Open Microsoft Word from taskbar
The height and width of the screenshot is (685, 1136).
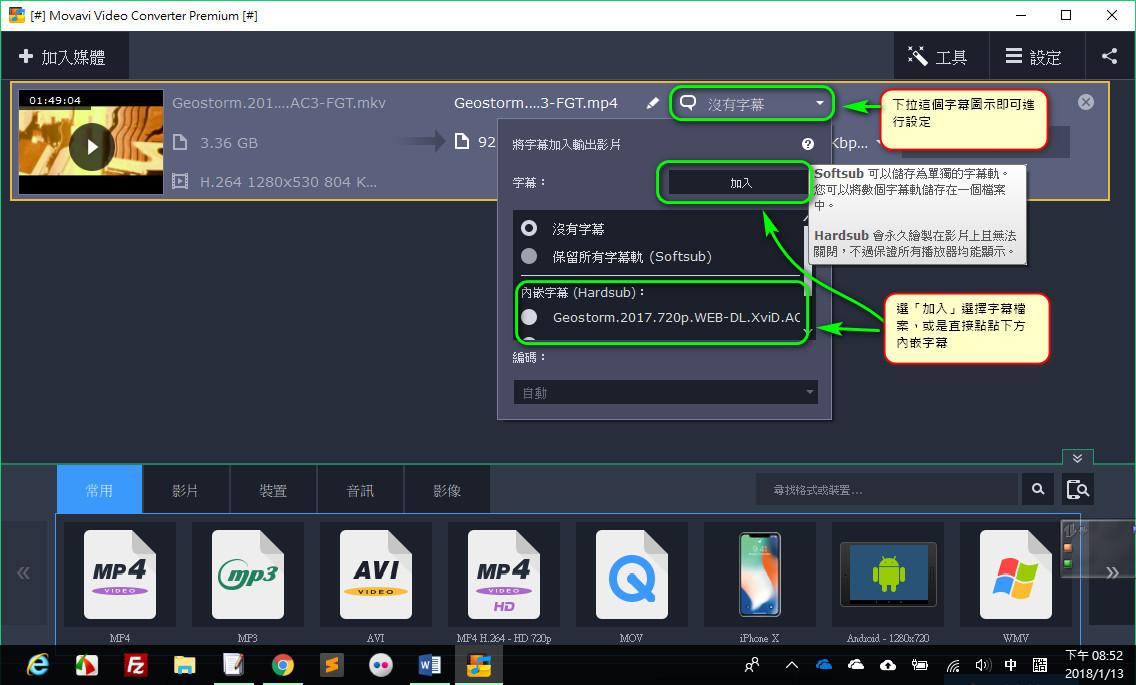[x=430, y=665]
